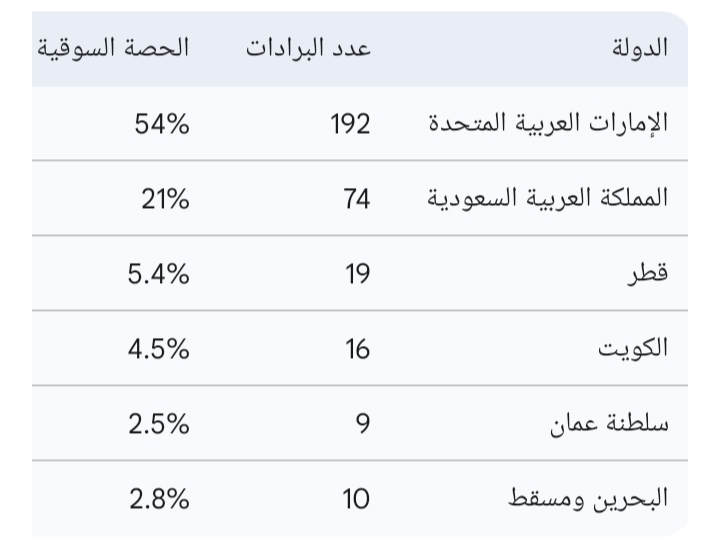
Task: Click the 74 count value
Action: [x=356, y=199]
